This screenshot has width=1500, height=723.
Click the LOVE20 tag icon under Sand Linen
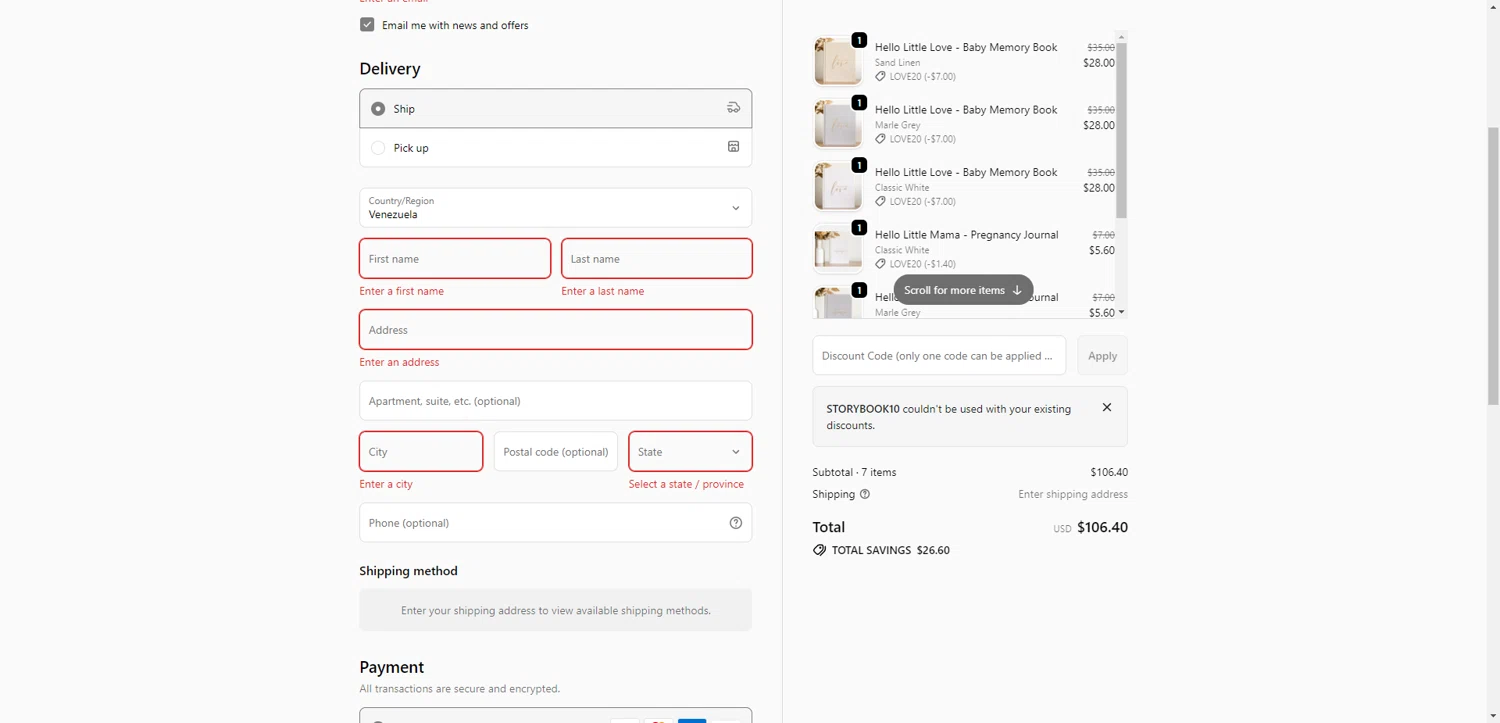tap(880, 76)
